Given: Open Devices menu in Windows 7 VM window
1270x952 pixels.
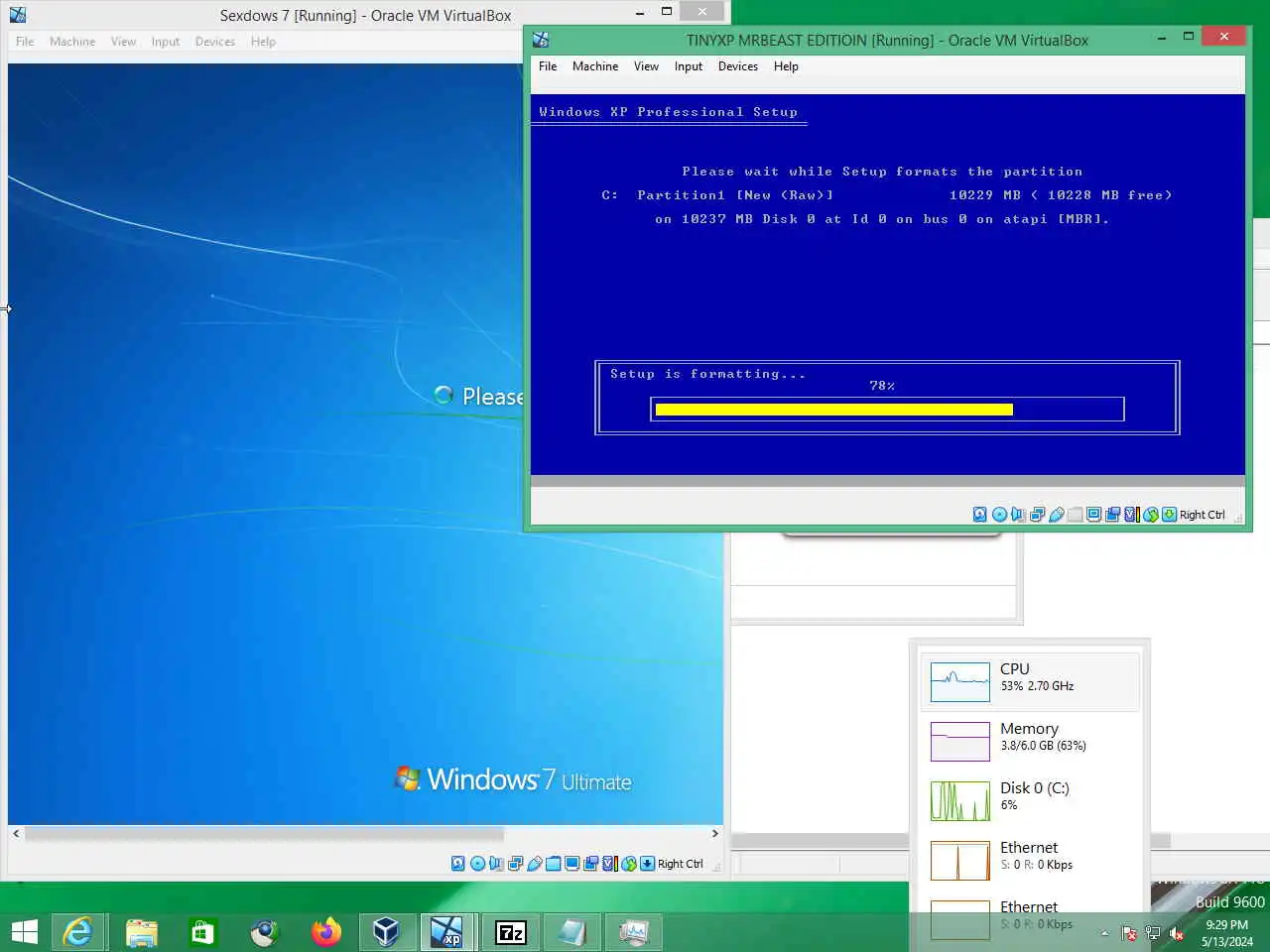Looking at the screenshot, I should pos(215,42).
